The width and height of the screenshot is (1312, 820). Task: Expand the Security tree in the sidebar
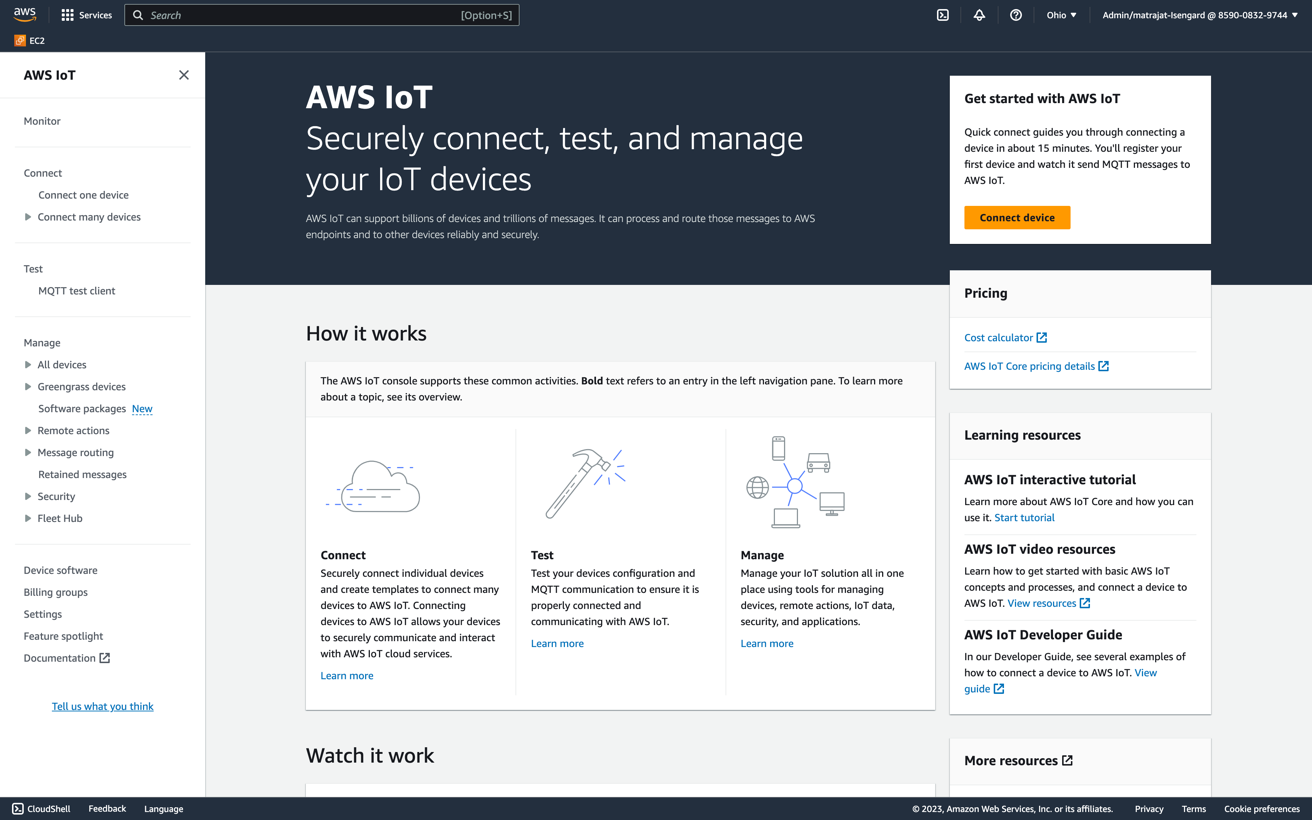tap(29, 496)
